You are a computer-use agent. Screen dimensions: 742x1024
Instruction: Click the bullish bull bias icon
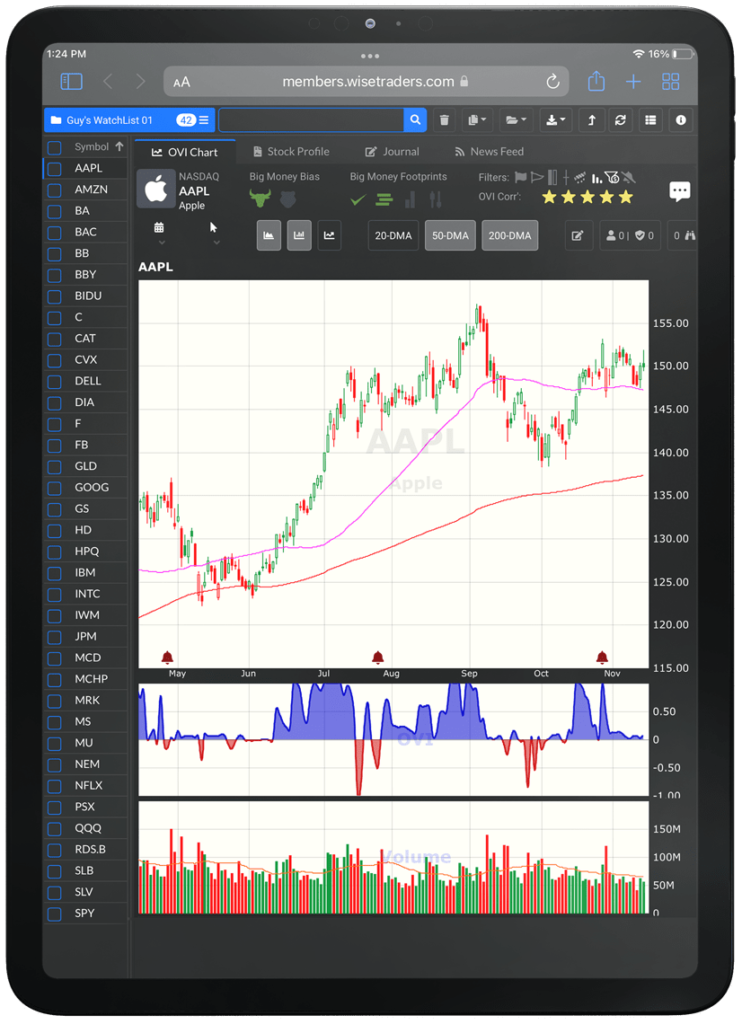tap(260, 198)
